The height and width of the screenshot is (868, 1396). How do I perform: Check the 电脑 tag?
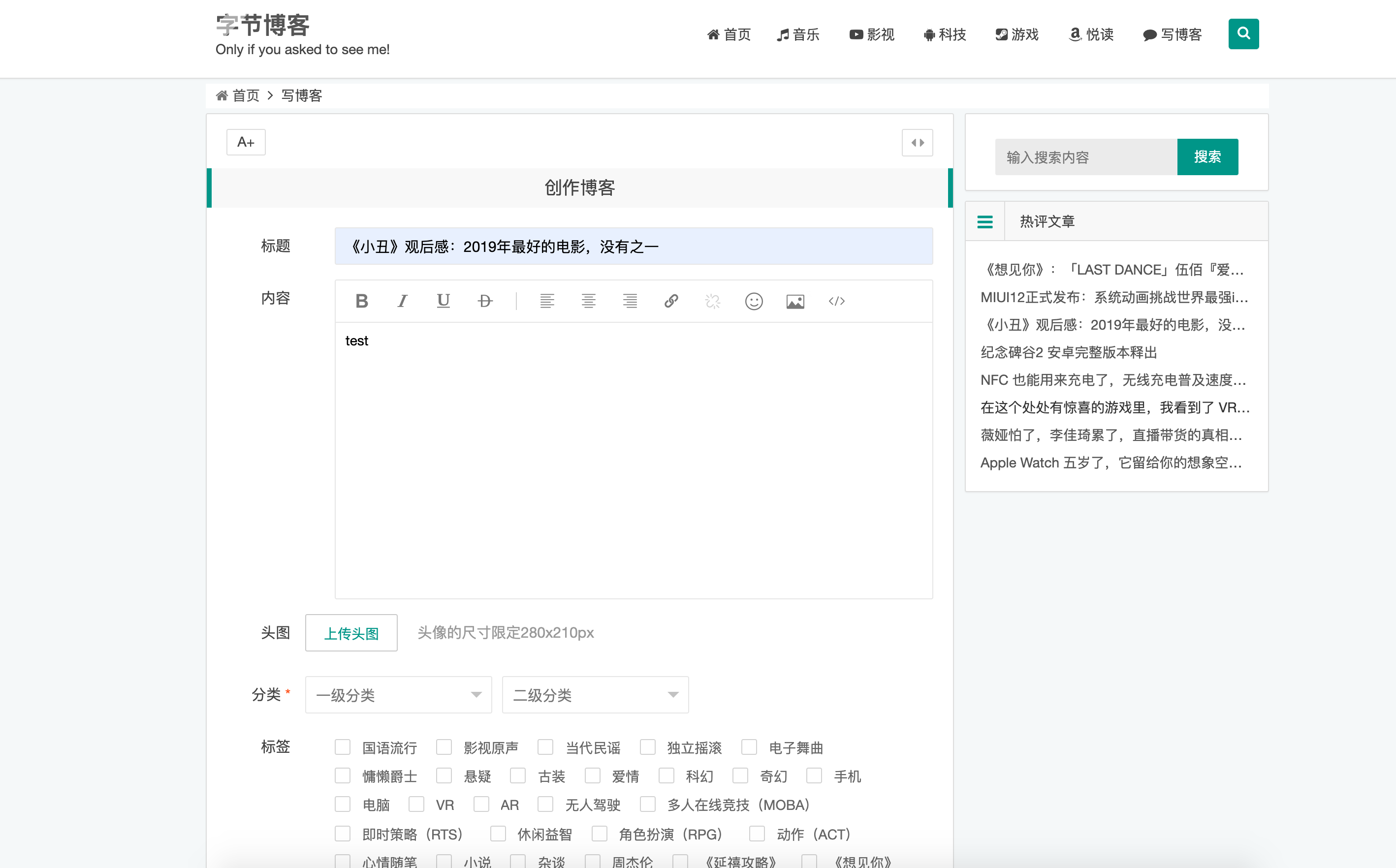(343, 804)
